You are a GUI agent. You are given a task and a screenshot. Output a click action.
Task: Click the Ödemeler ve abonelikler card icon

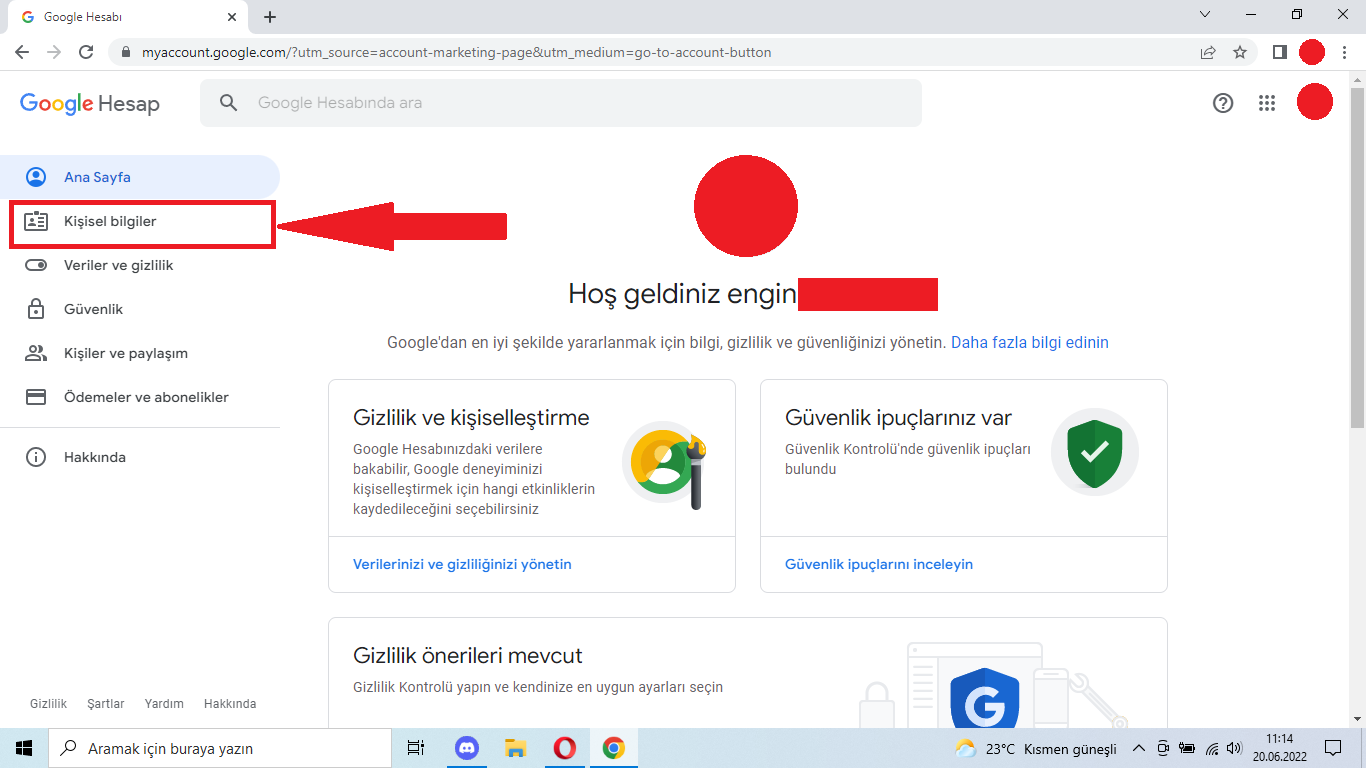36,397
